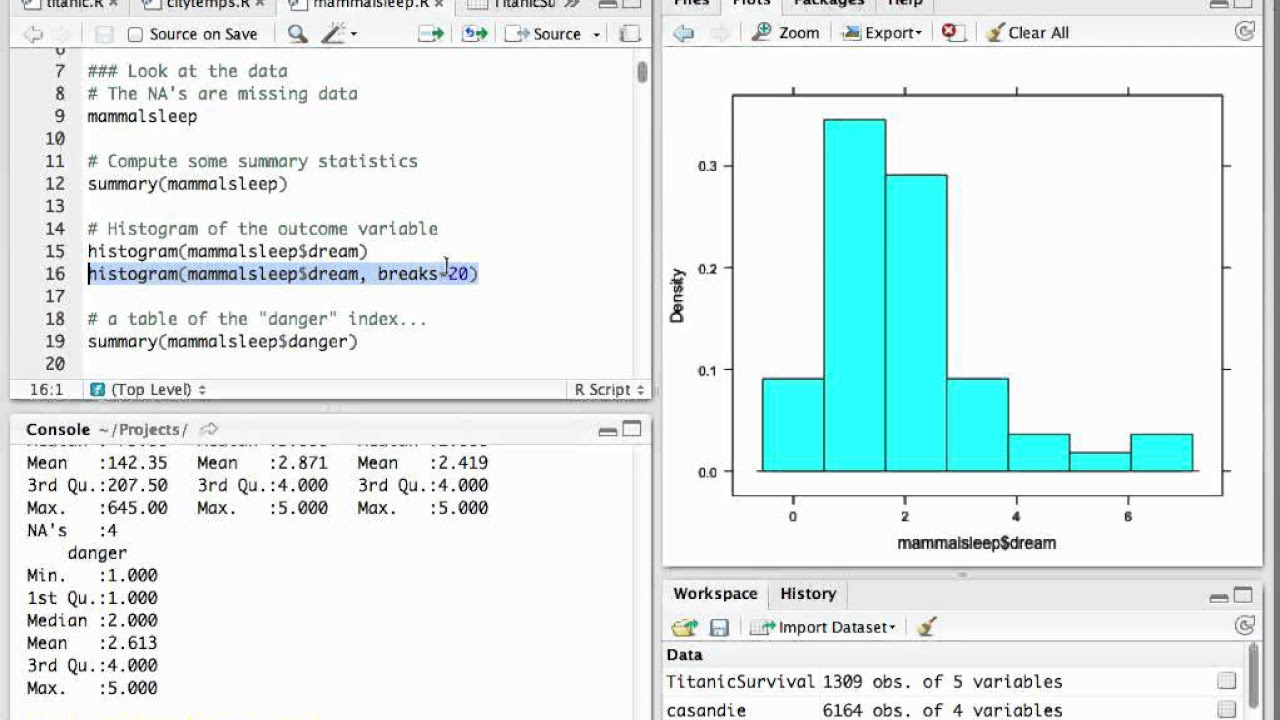The height and width of the screenshot is (720, 1280).
Task: Open plot Zoom window
Action: click(786, 33)
